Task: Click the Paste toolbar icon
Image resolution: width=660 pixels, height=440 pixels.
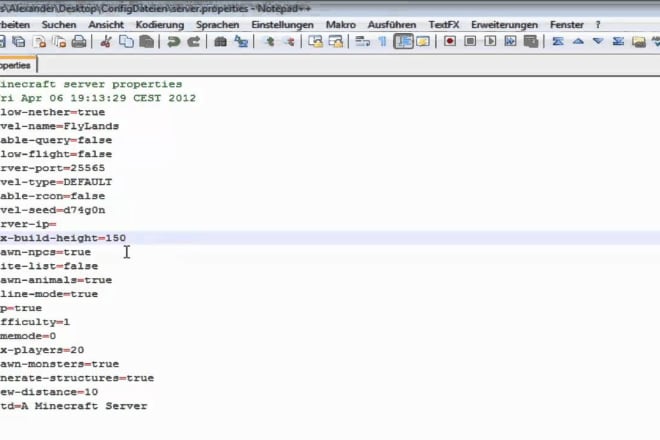Action: 146,42
